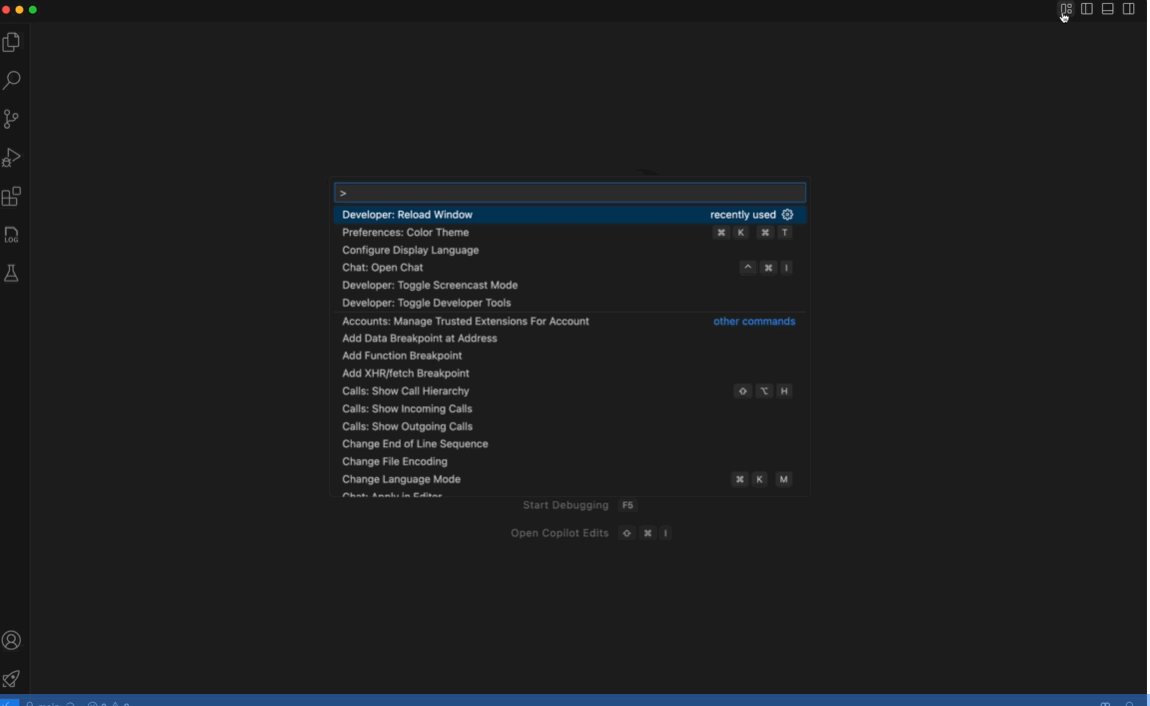Toggle the Secondary Side Bar visibility

coord(1128,9)
